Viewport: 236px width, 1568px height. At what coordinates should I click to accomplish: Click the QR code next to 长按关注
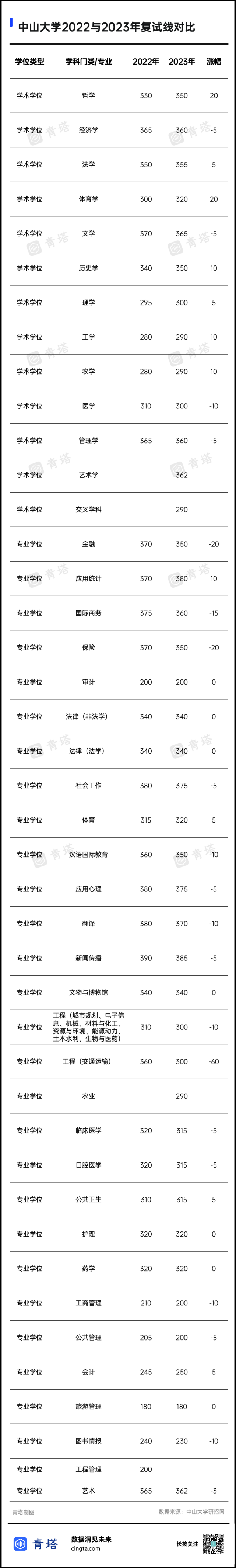coord(214,1544)
